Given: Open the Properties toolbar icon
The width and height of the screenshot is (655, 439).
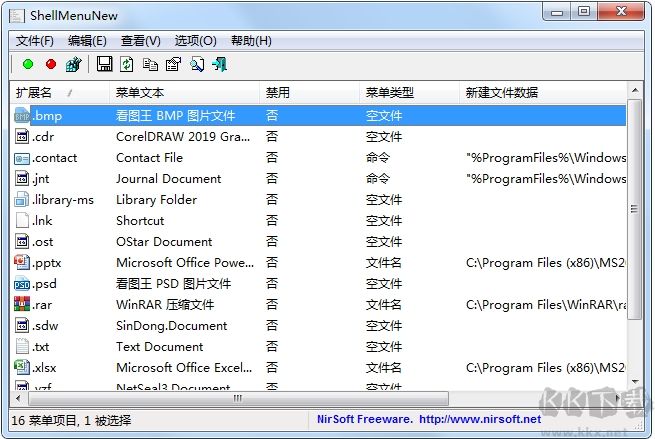Looking at the screenshot, I should 173,64.
